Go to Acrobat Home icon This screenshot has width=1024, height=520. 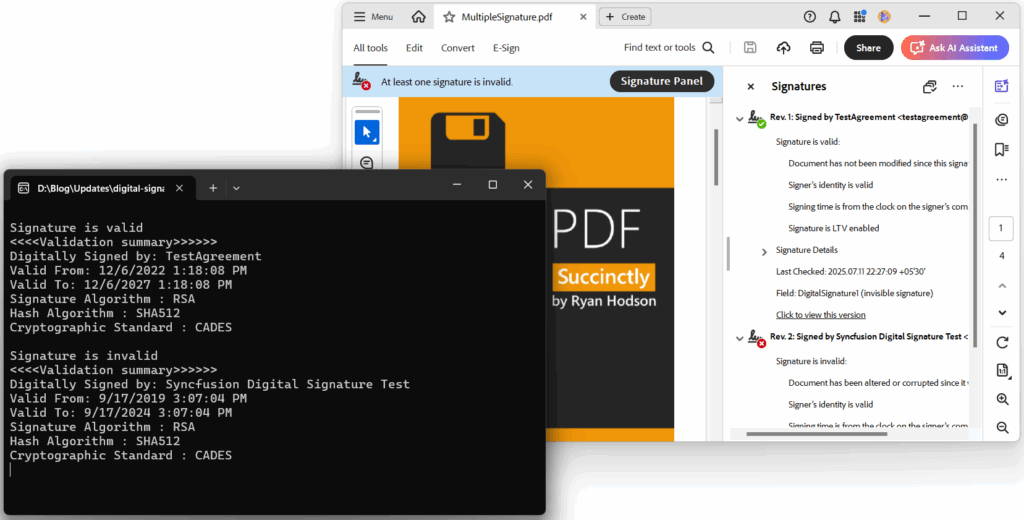(419, 17)
